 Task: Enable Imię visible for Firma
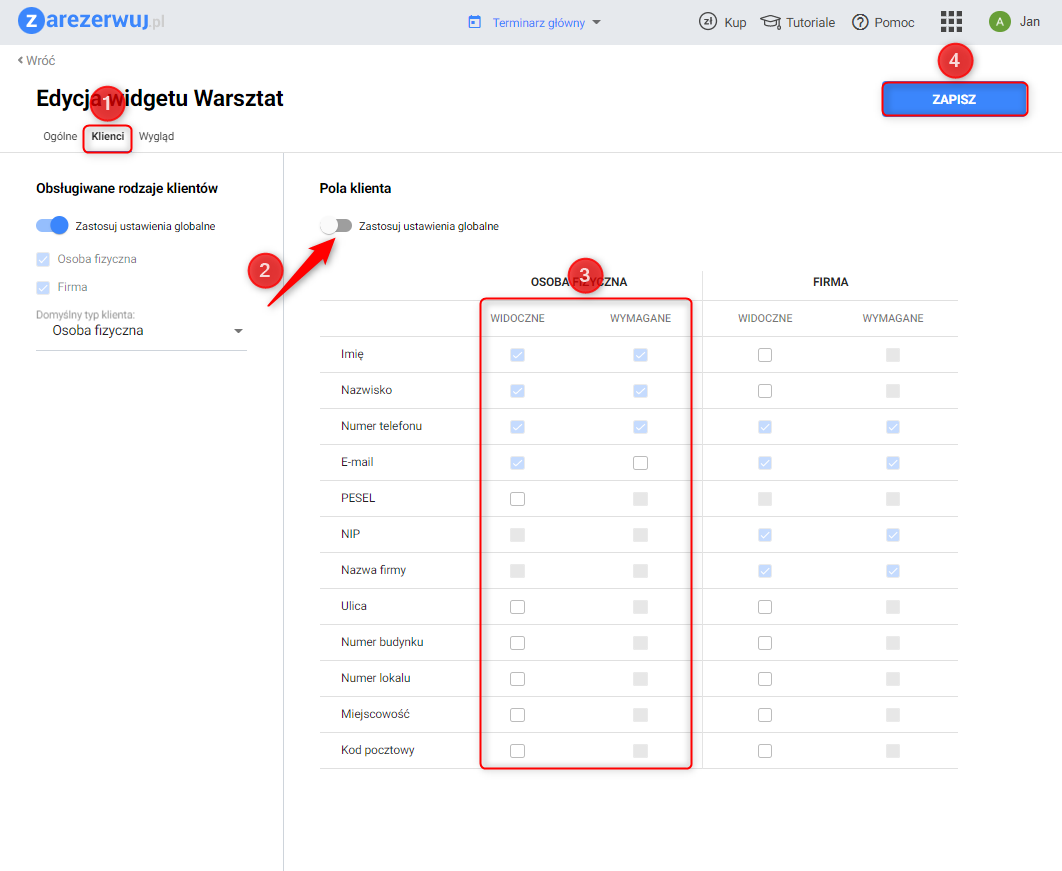[765, 355]
